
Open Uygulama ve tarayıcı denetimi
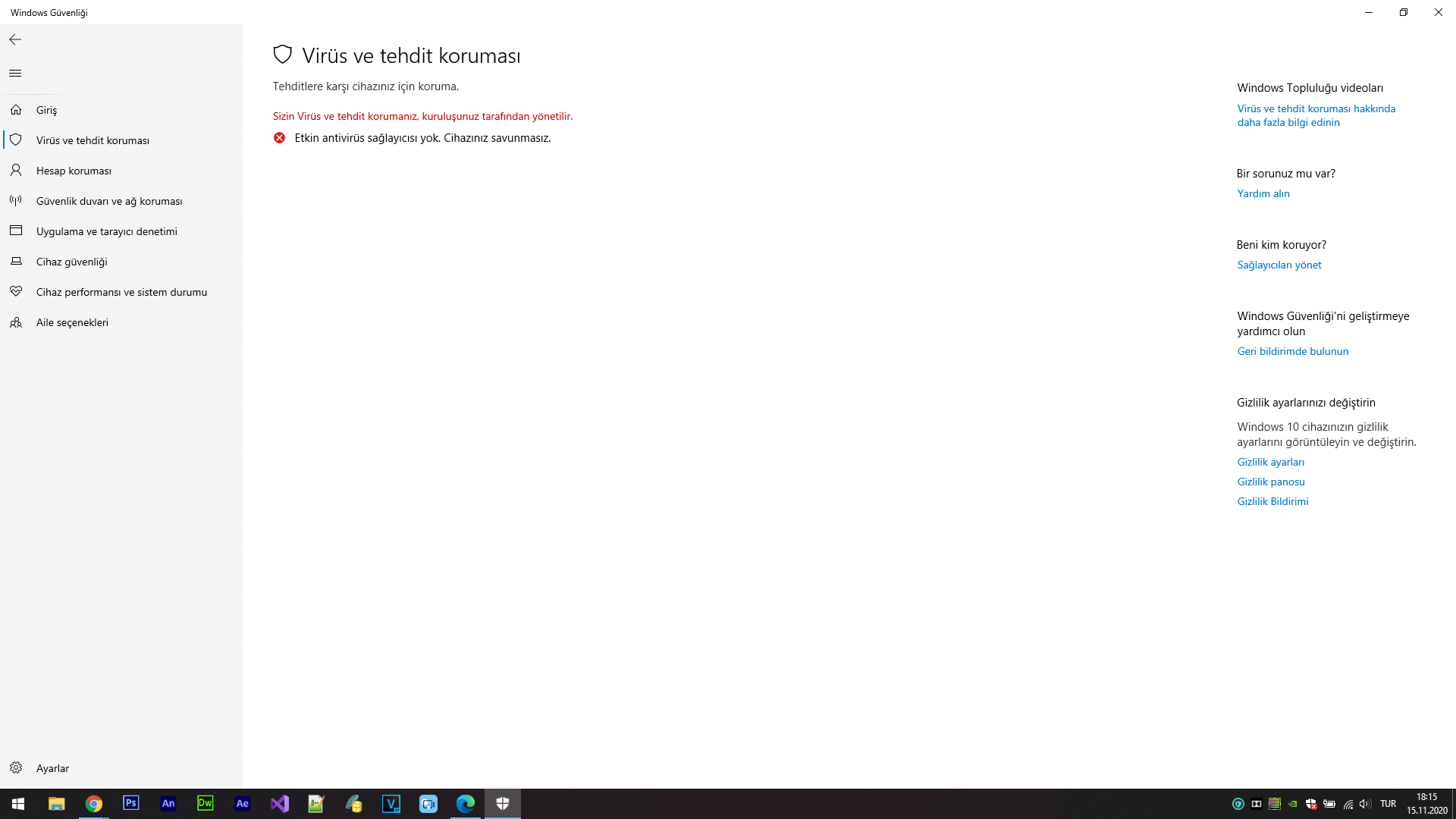pyautogui.click(x=106, y=231)
